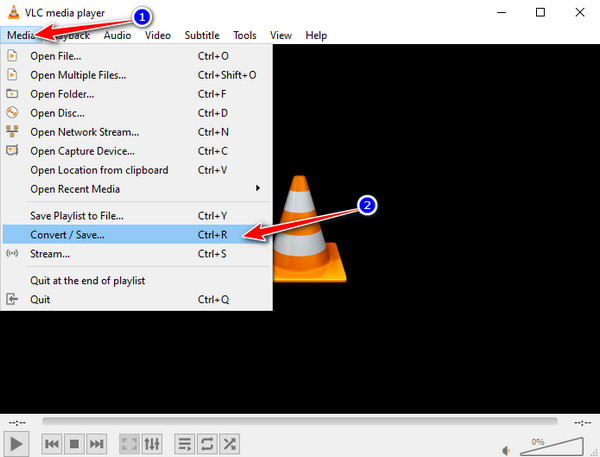The image size is (600, 457).
Task: Maximize the VLC window
Action: tap(540, 13)
